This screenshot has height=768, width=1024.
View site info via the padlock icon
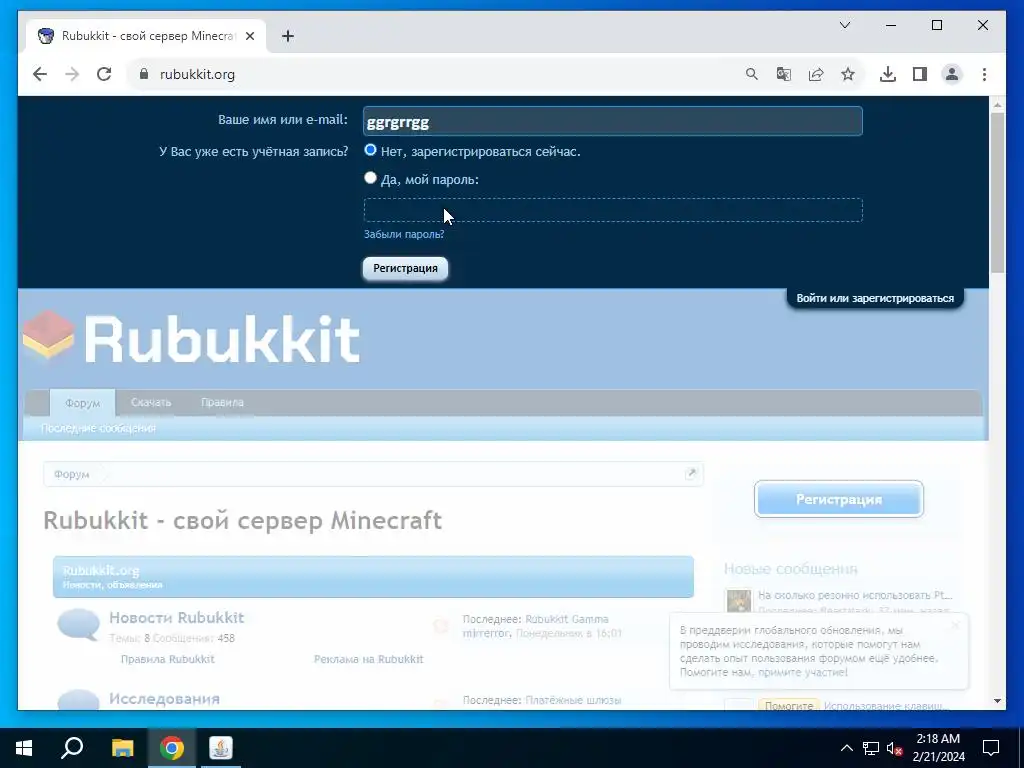click(144, 74)
